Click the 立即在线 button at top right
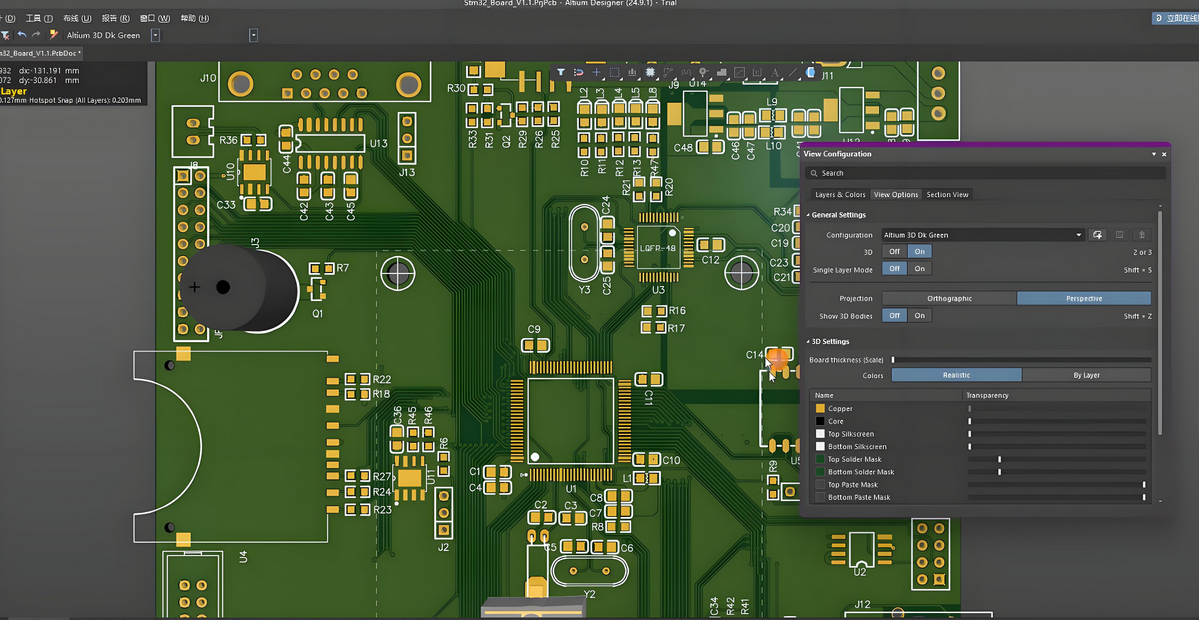 click(x=1175, y=18)
